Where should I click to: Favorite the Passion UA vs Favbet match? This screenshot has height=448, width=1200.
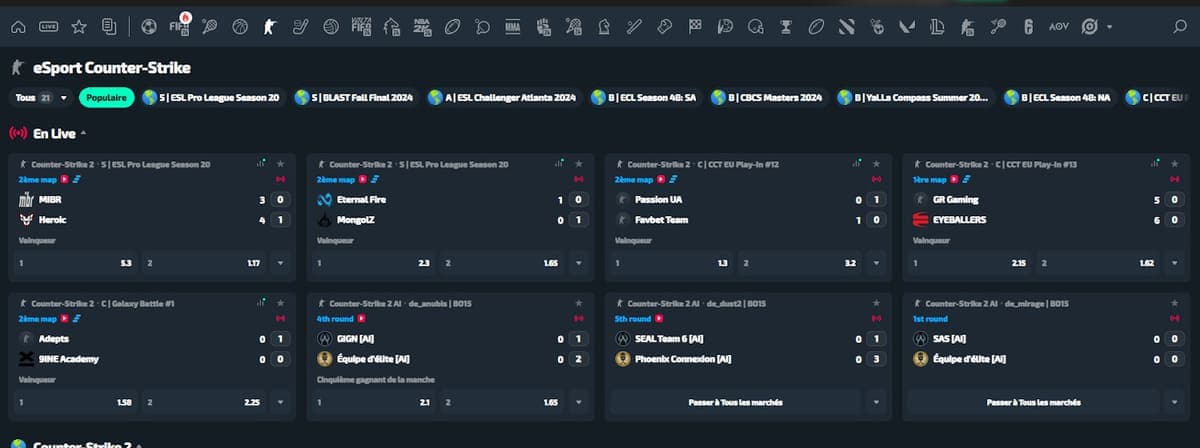coord(877,163)
